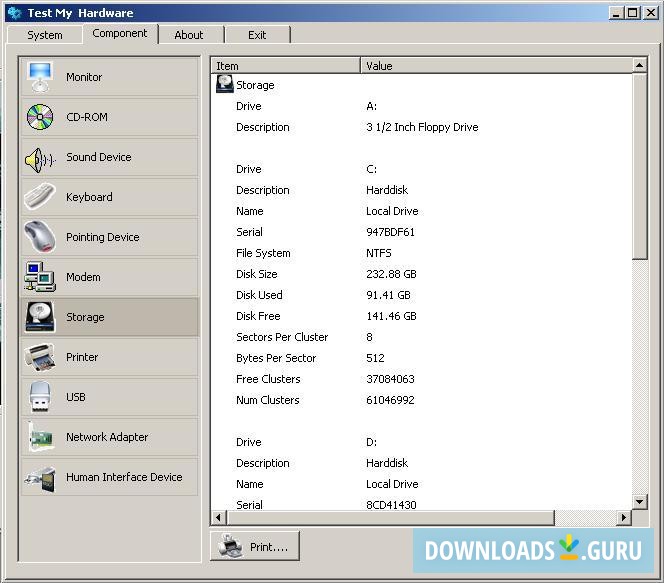Image resolution: width=664 pixels, height=583 pixels.
Task: Click the 'File System' row label
Action: [x=263, y=253]
